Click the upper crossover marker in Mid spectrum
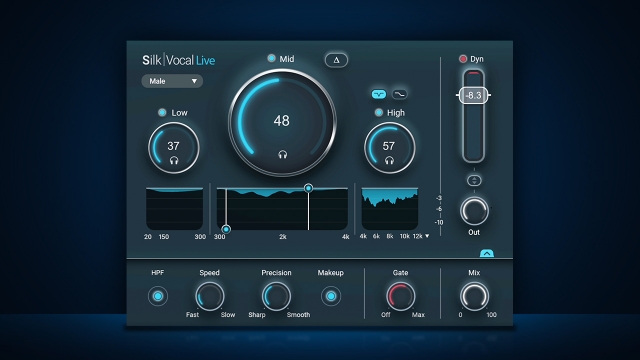 [x=309, y=188]
